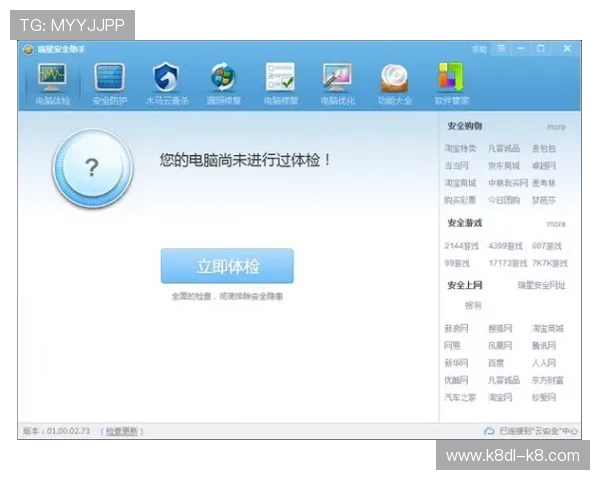Minimize the Rising security assistant window
This screenshot has height=480, width=600.
(x=521, y=49)
